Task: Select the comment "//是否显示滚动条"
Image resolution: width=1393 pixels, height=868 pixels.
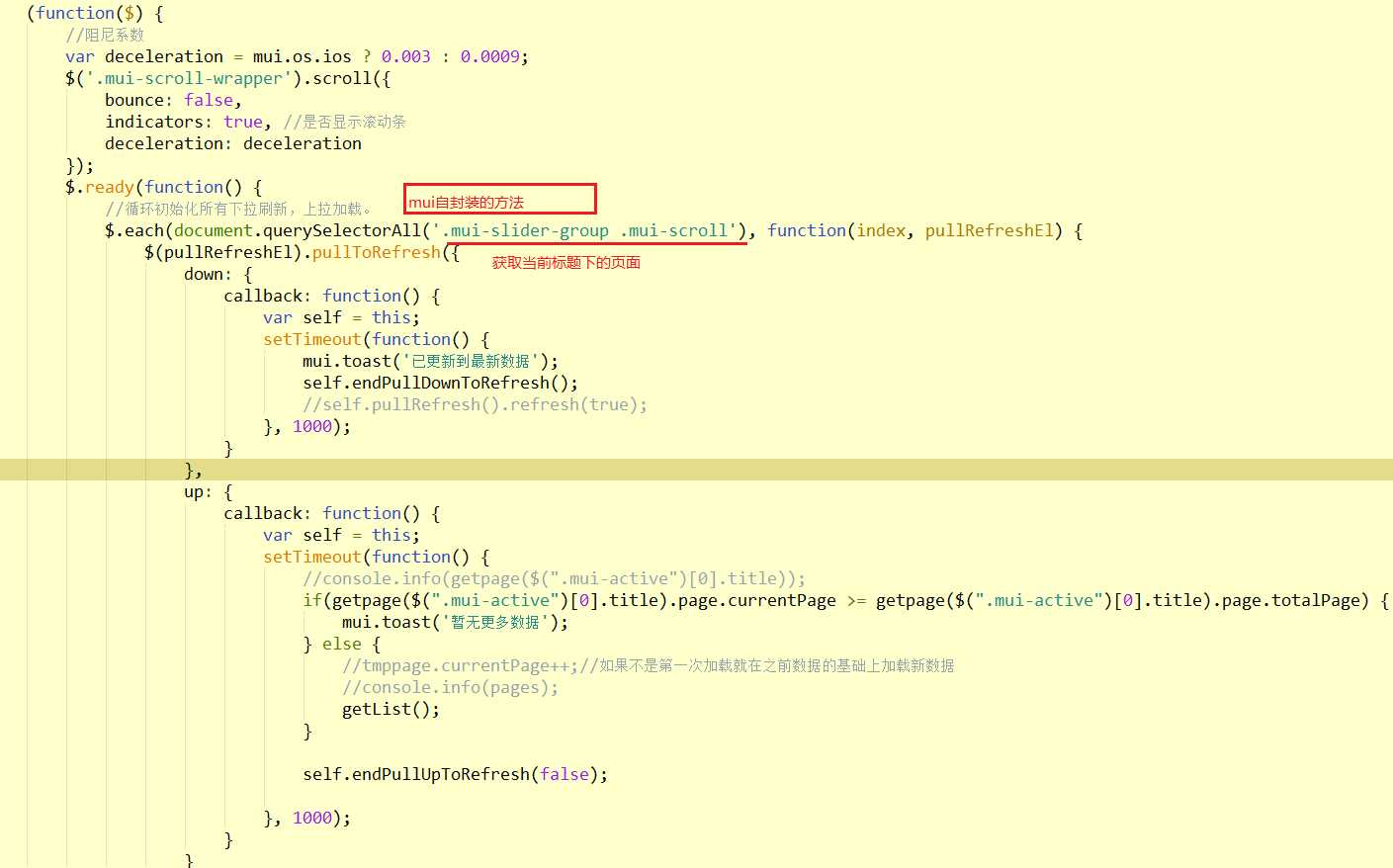Action: (344, 122)
